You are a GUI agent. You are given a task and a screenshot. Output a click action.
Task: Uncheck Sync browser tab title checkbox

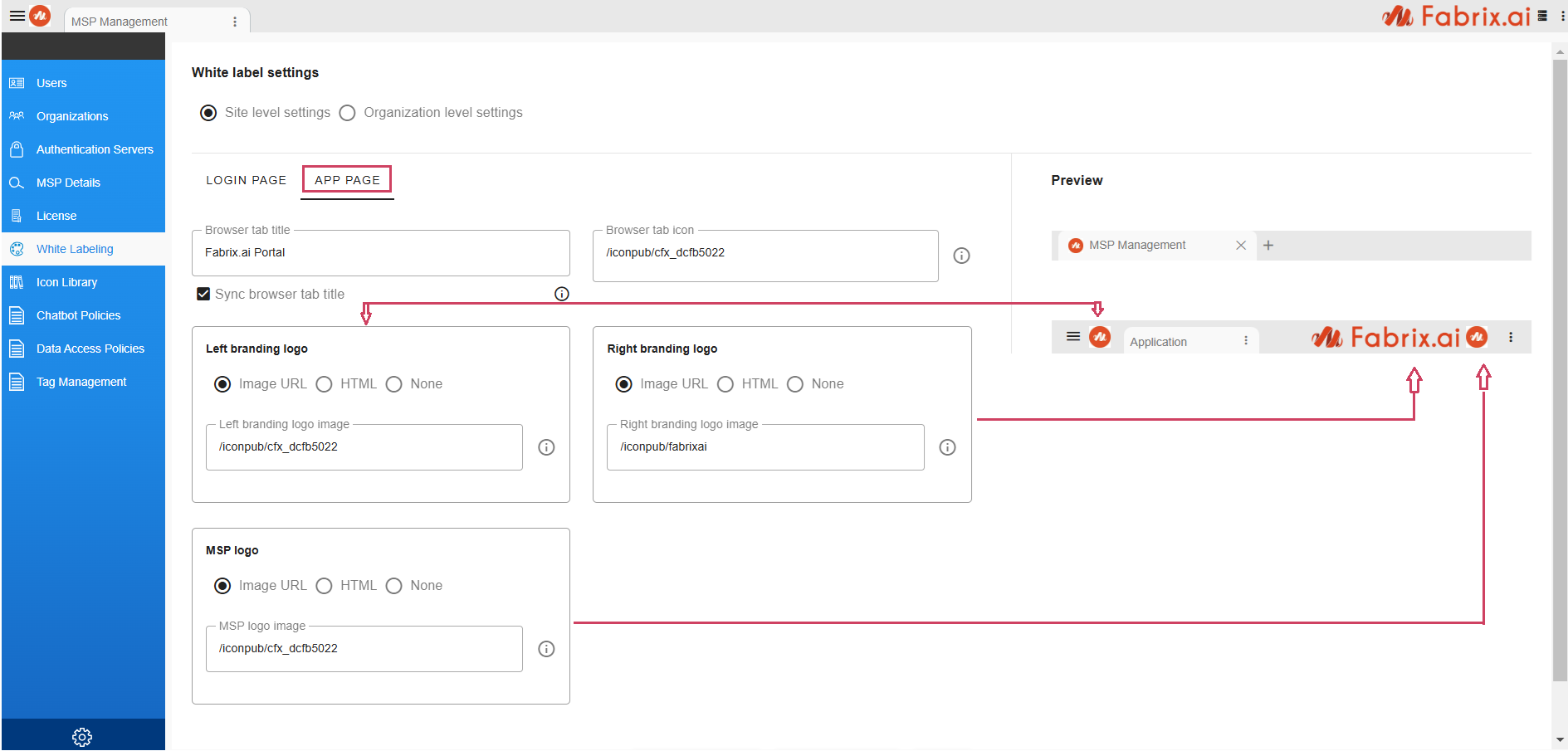coord(203,294)
